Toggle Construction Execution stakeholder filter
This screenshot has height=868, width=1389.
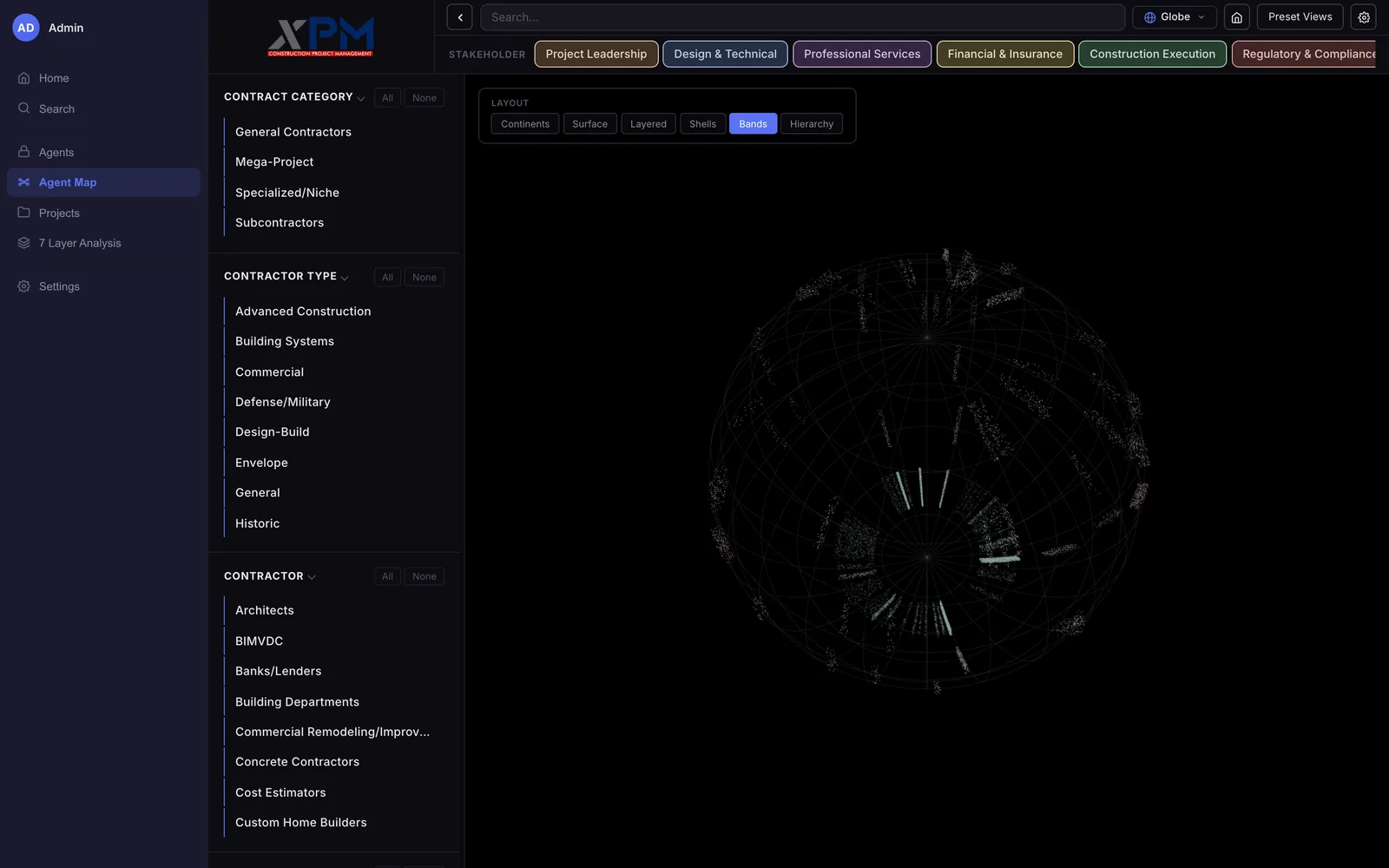[1152, 54]
